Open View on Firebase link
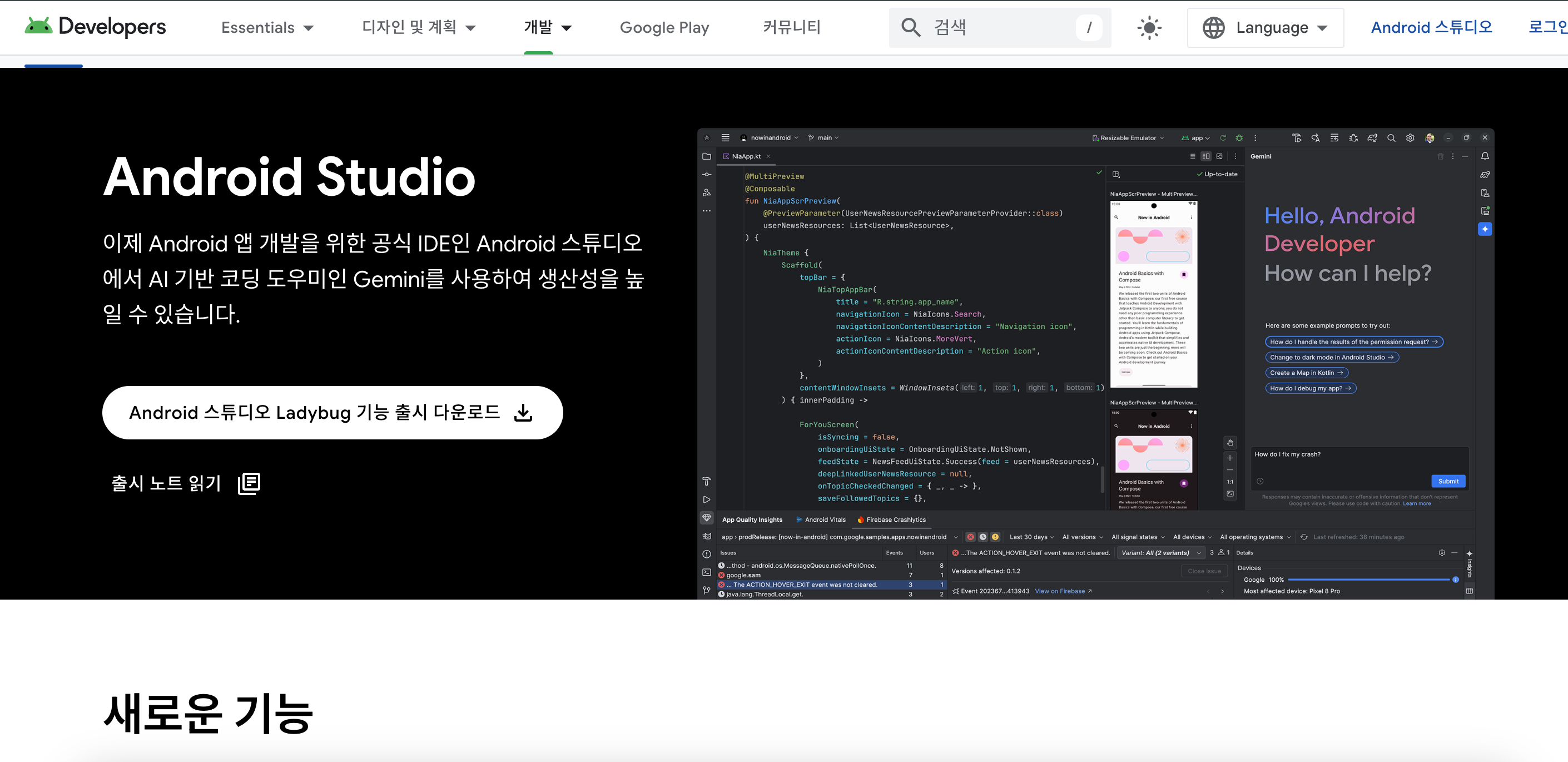This screenshot has width=1568, height=762. [x=1063, y=591]
